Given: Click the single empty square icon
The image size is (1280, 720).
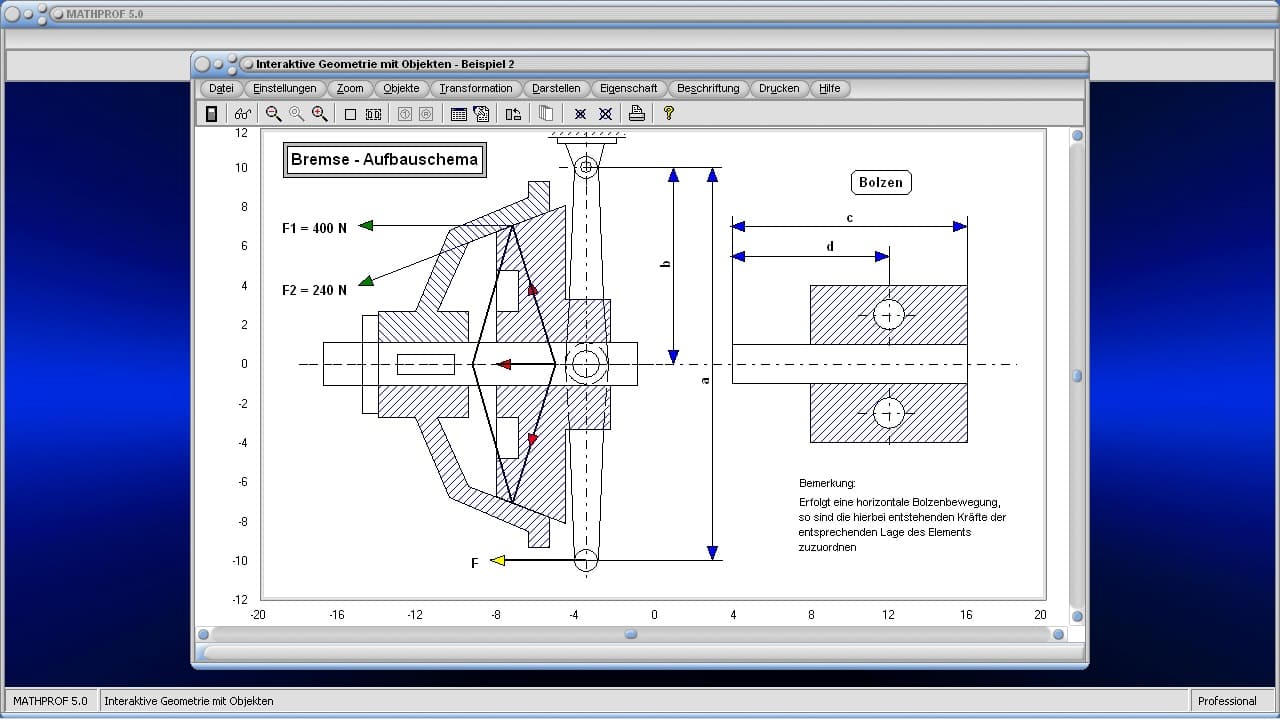Looking at the screenshot, I should [350, 114].
